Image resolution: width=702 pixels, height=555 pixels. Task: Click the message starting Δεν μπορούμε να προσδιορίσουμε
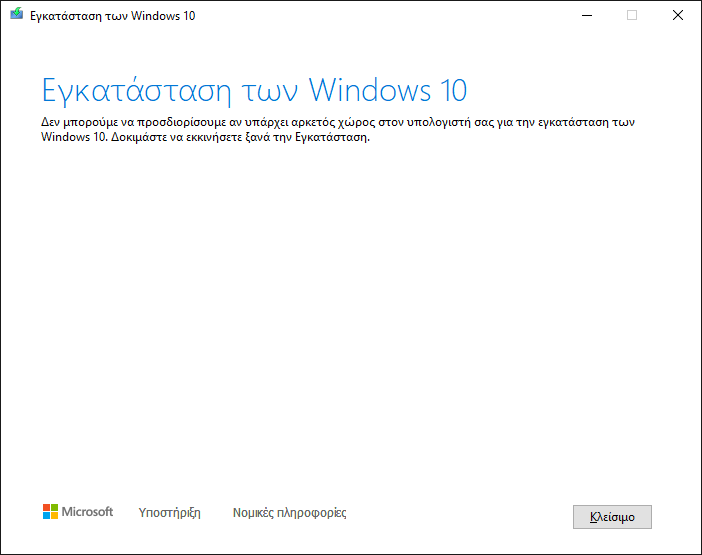tap(338, 129)
